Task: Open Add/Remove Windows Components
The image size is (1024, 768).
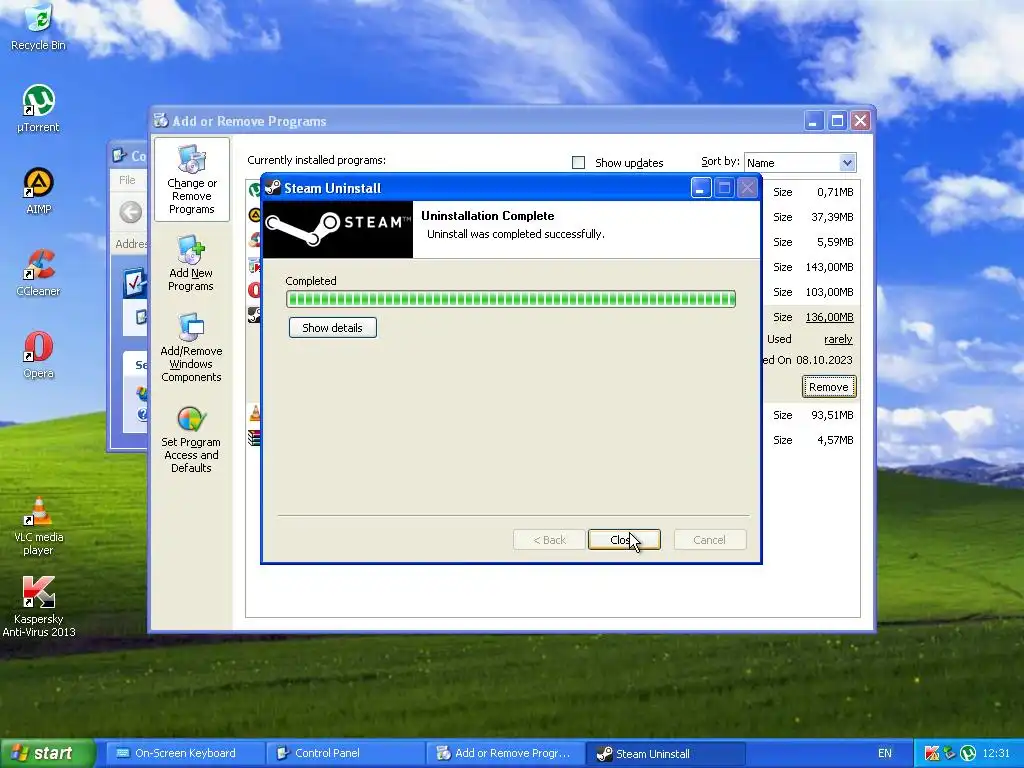Action: [191, 347]
